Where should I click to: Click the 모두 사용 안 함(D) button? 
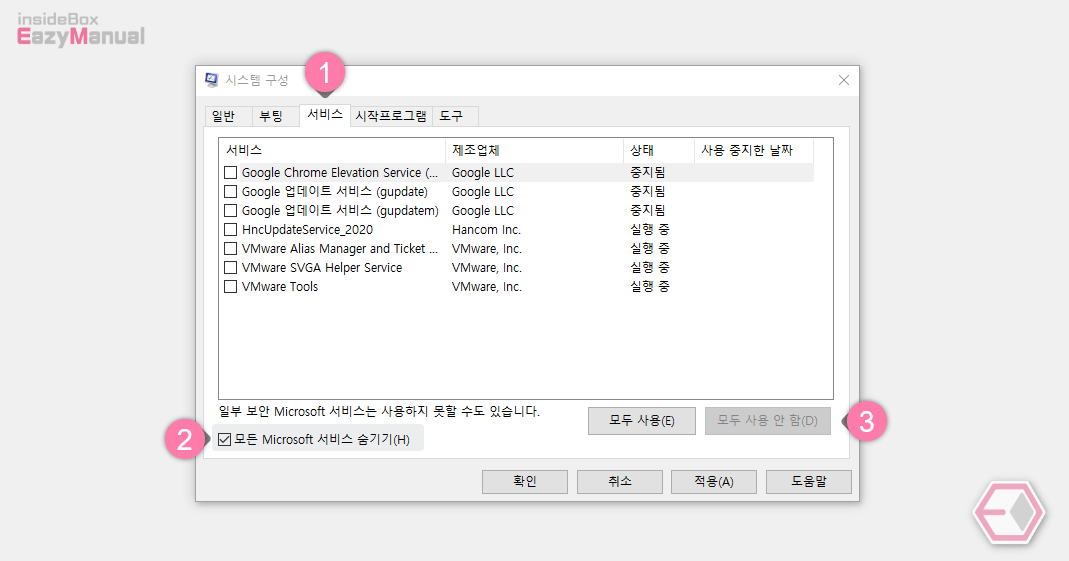768,421
